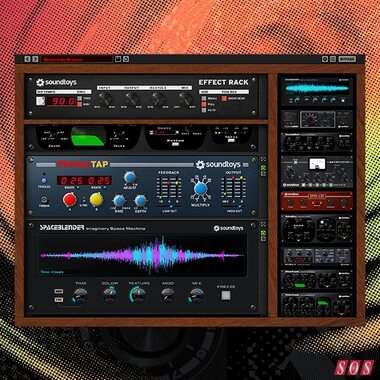Click the upper small mode button left of Time knob
Image resolution: width=380 pixels, height=380 pixels.
[59, 292]
